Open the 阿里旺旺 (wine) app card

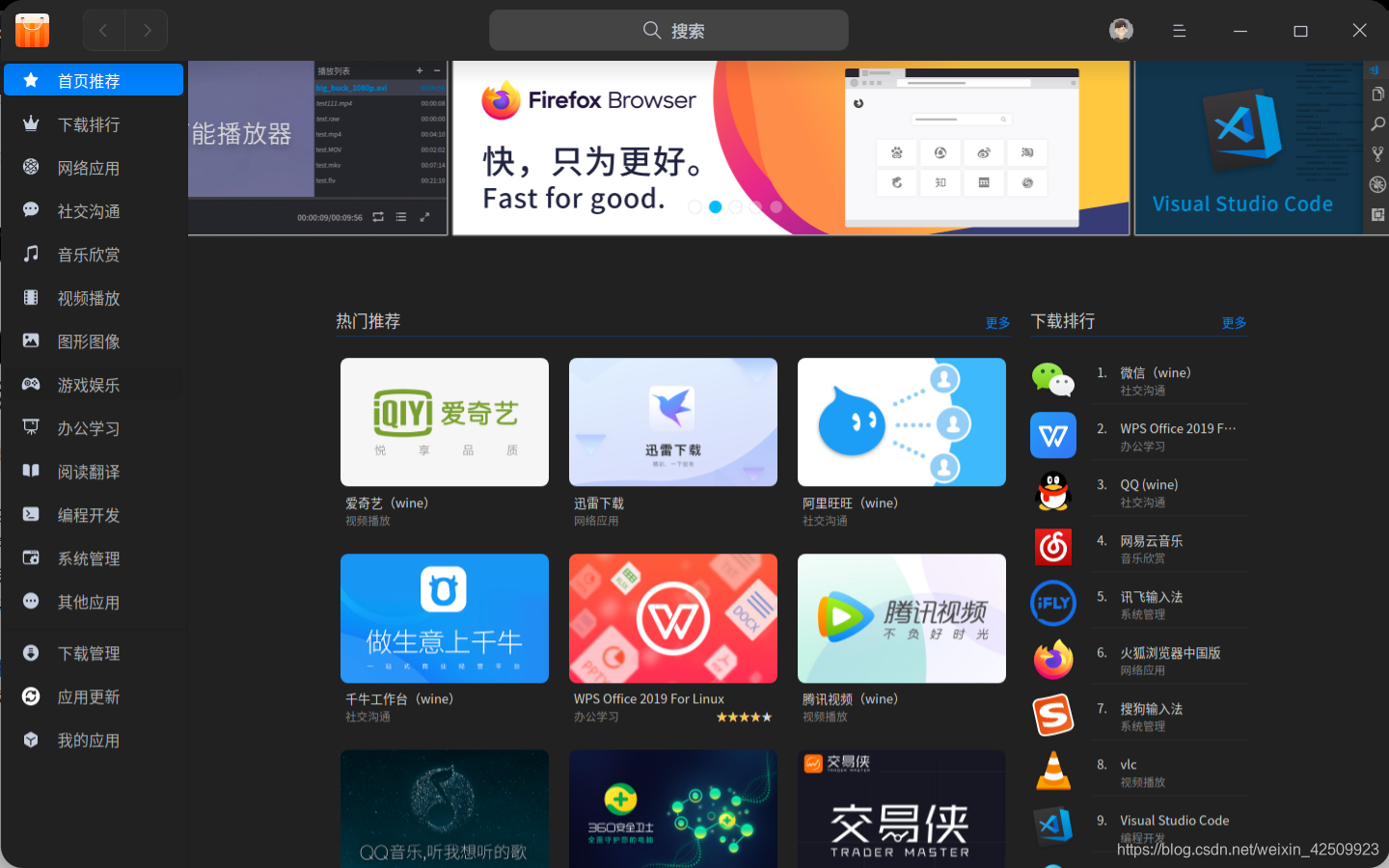[x=902, y=422]
